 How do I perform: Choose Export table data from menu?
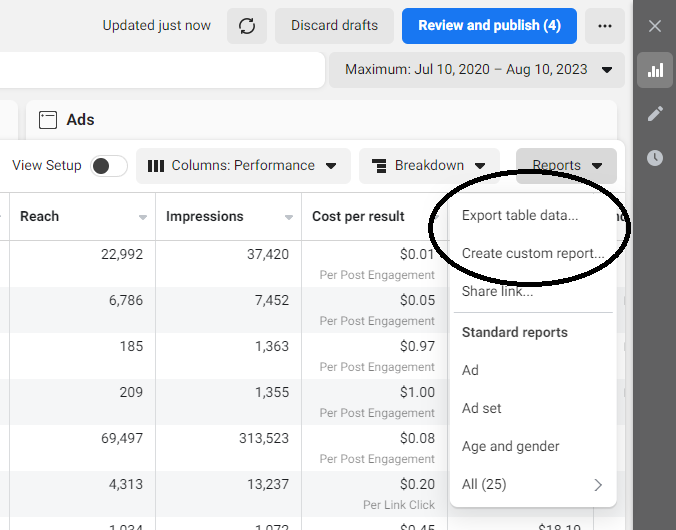coord(519,215)
